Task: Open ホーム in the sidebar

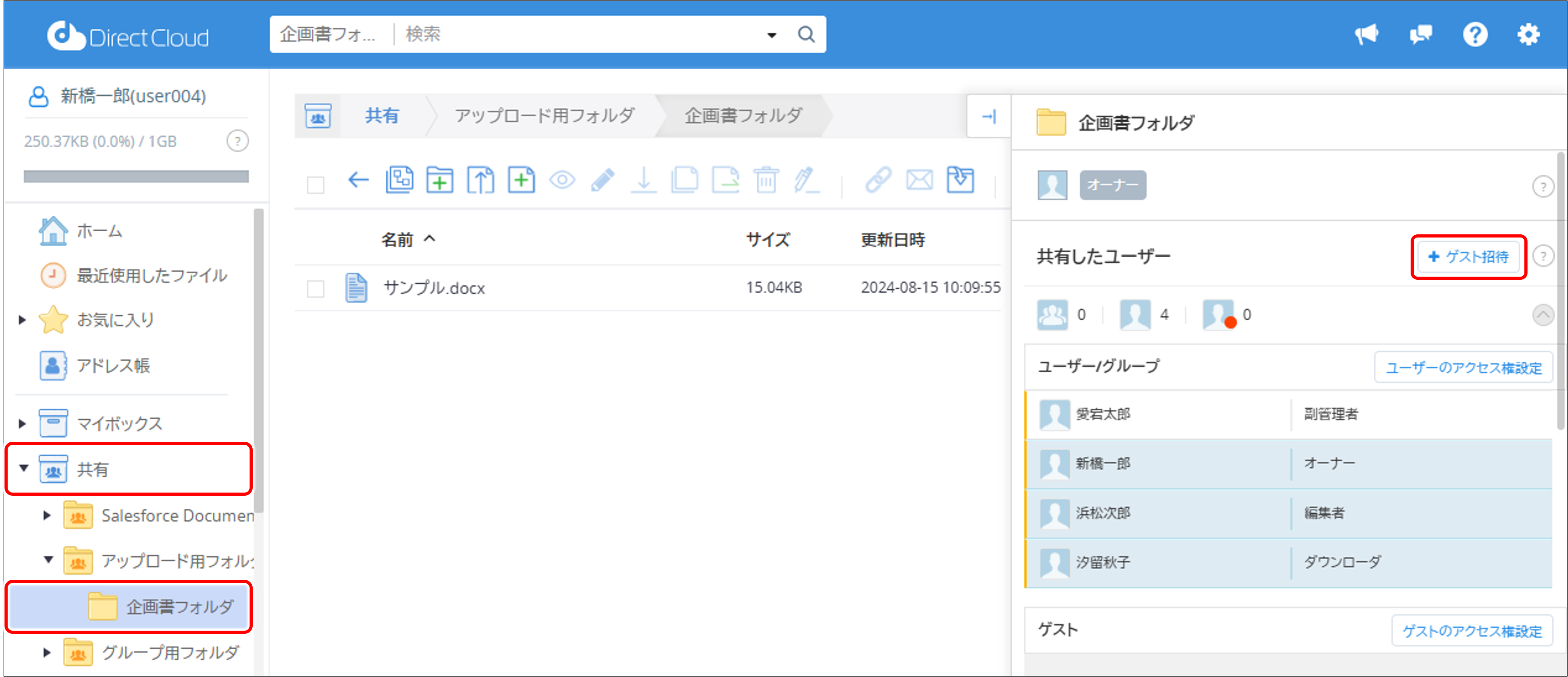Action: [x=81, y=231]
